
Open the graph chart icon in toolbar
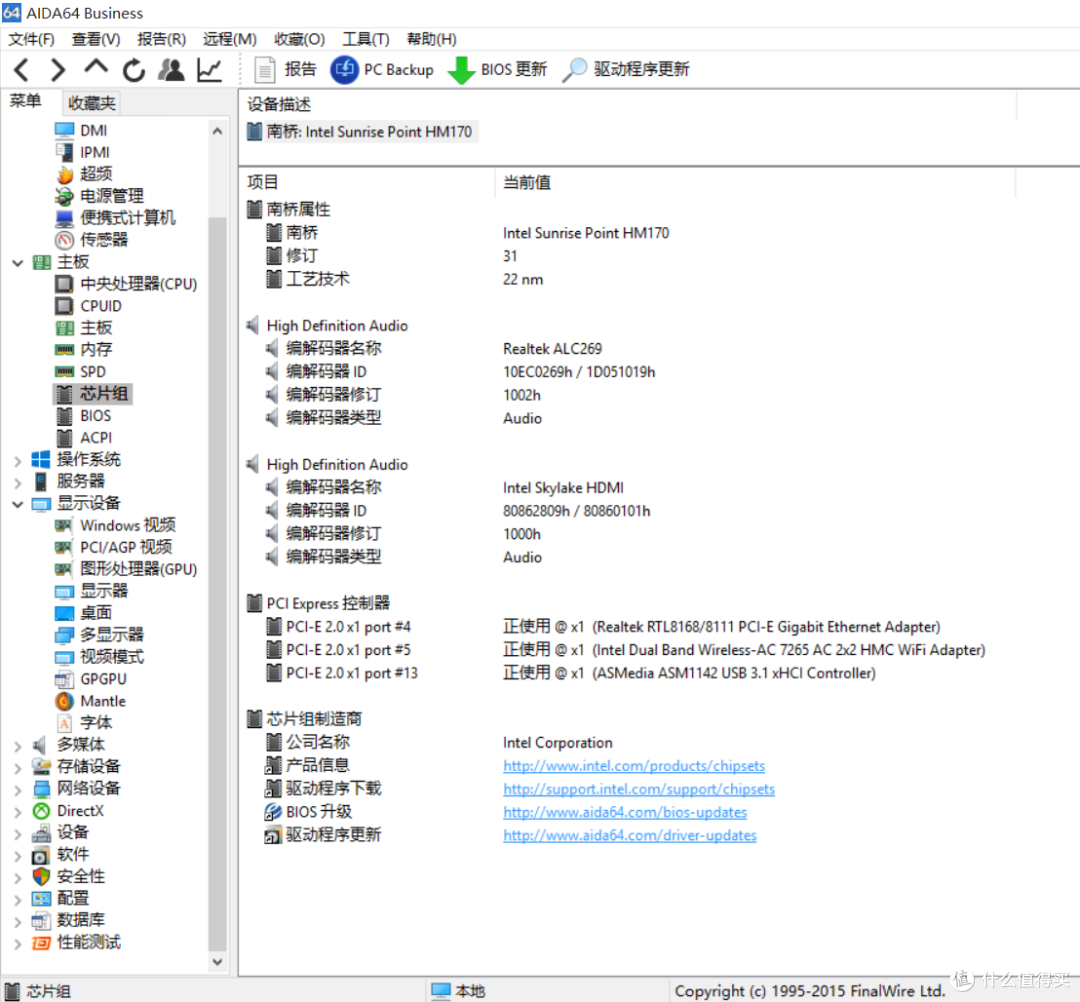209,70
